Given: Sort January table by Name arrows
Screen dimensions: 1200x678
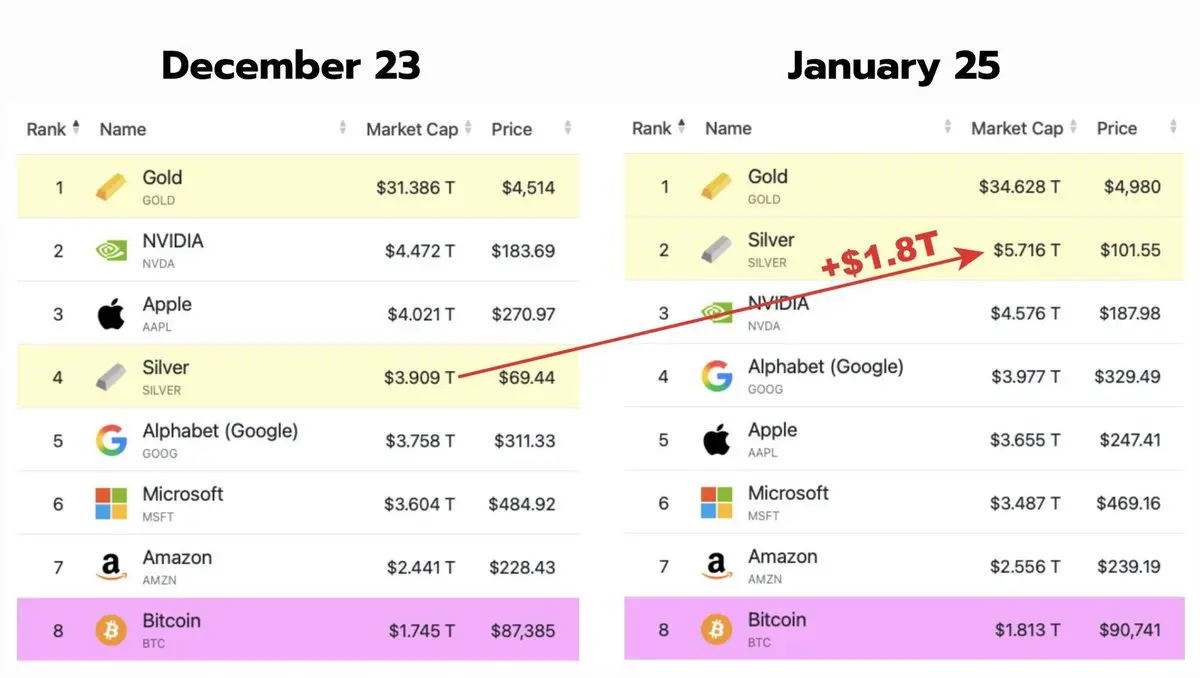Looking at the screenshot, I should click(948, 128).
